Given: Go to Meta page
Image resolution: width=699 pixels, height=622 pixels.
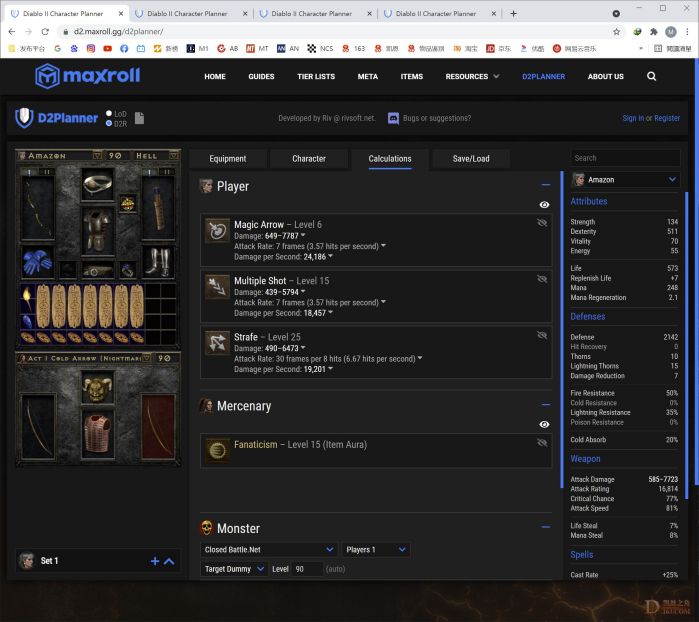Looking at the screenshot, I should (x=368, y=76).
